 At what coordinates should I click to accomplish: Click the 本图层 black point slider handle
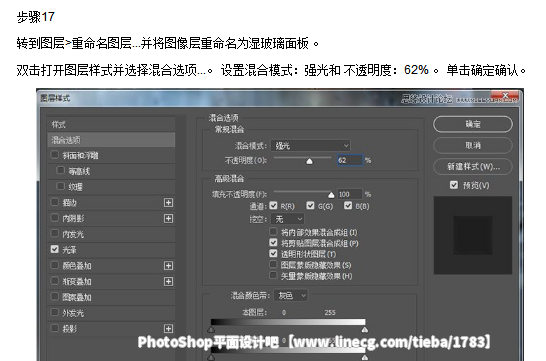point(211,329)
